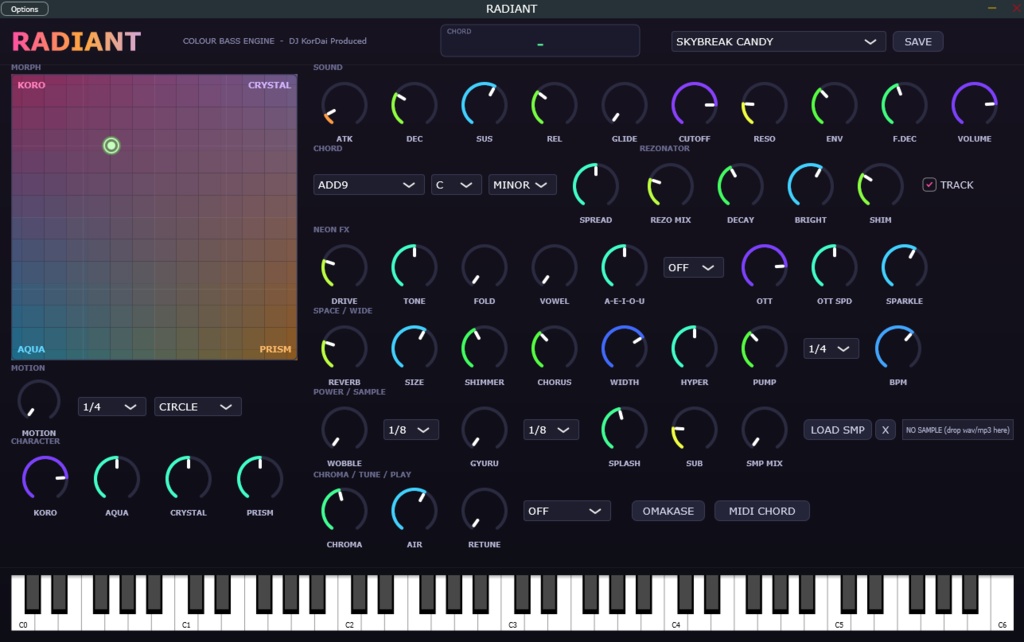Click the VOLUME knob
Screen dimensions: 1024x642
point(974,105)
